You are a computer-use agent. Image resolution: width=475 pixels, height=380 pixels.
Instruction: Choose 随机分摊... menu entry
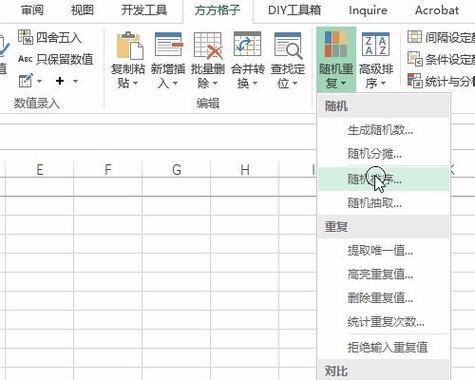click(383, 154)
